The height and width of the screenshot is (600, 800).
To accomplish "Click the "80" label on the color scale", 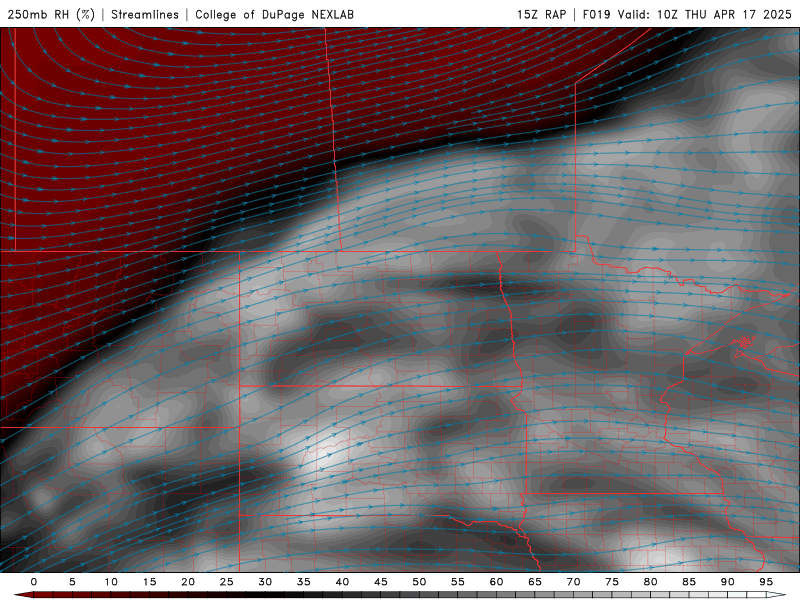I will click(651, 582).
